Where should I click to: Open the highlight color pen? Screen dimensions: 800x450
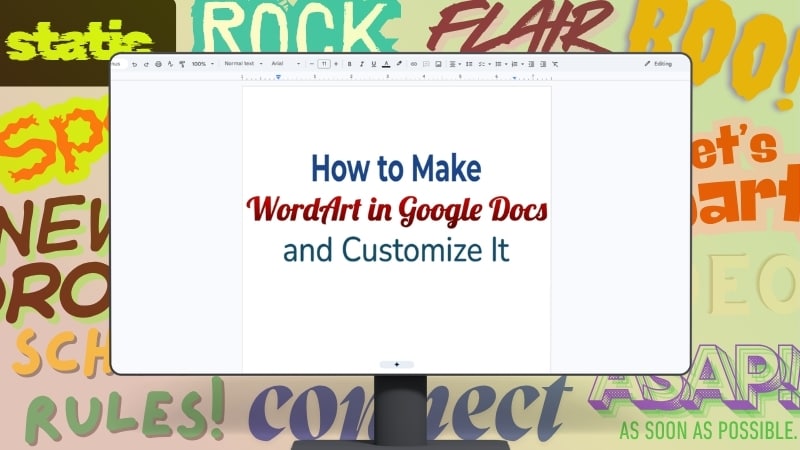tap(399, 64)
